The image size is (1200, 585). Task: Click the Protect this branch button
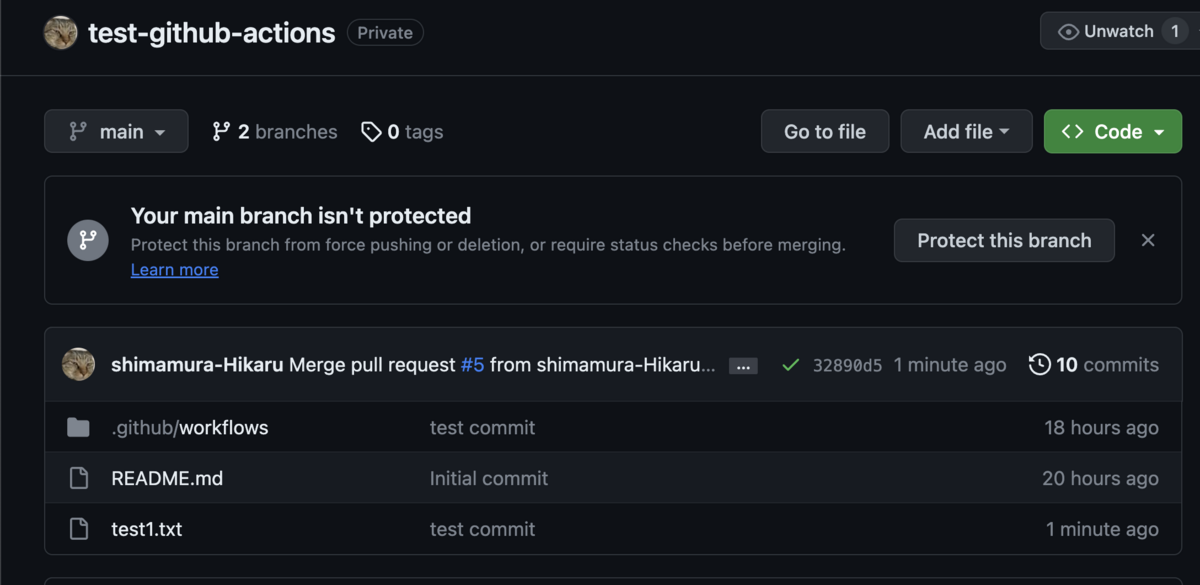[1004, 240]
